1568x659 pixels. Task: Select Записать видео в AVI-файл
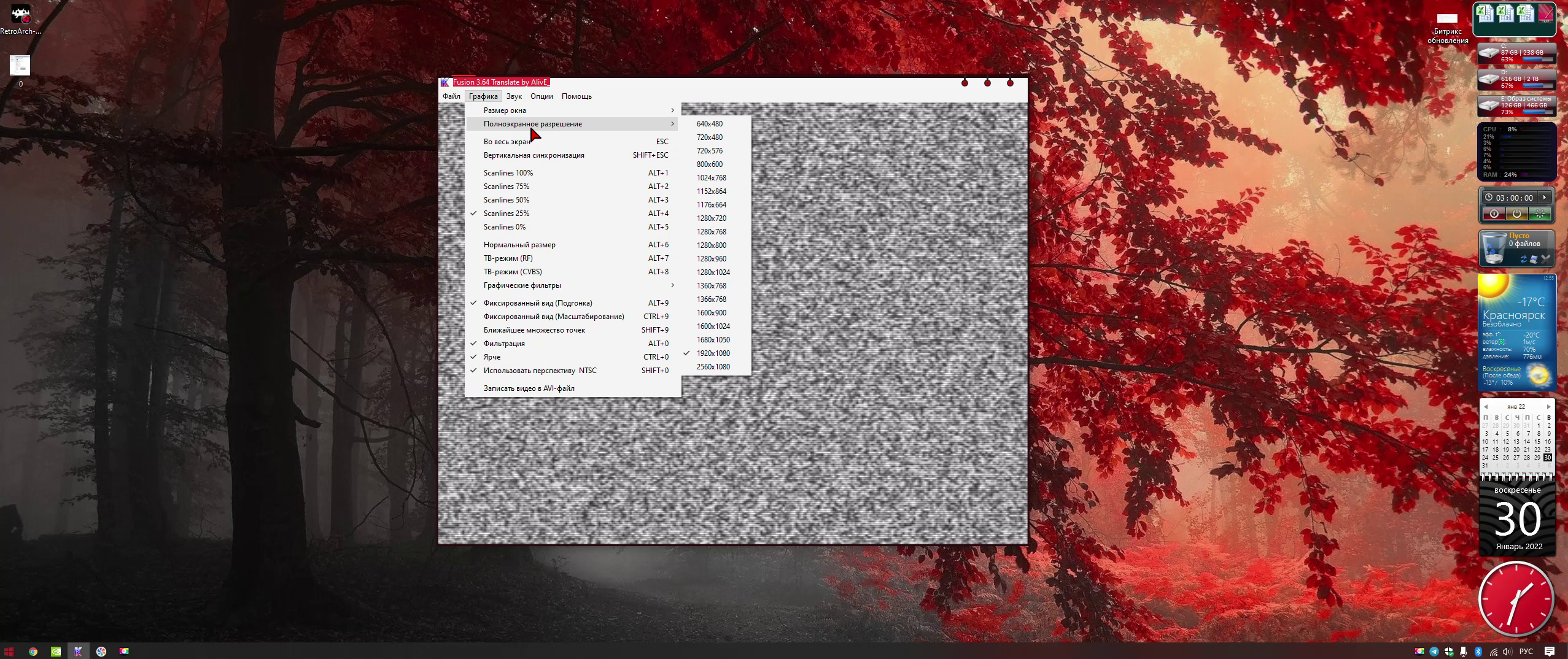(573, 388)
